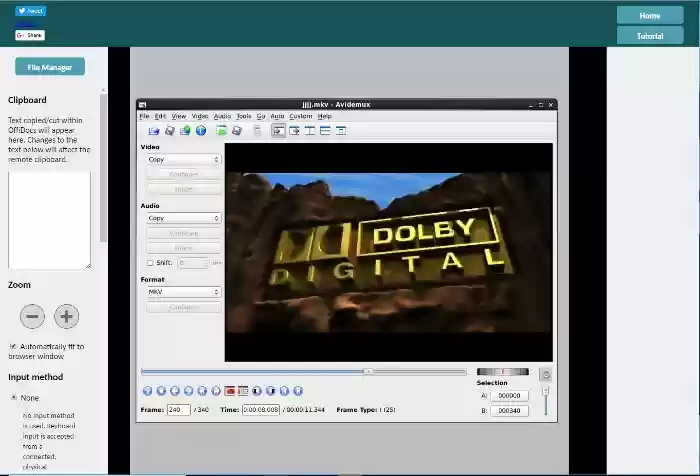Image resolution: width=700 pixels, height=476 pixels.
Task: Click the Tweet icon button
Action: pos(30,11)
